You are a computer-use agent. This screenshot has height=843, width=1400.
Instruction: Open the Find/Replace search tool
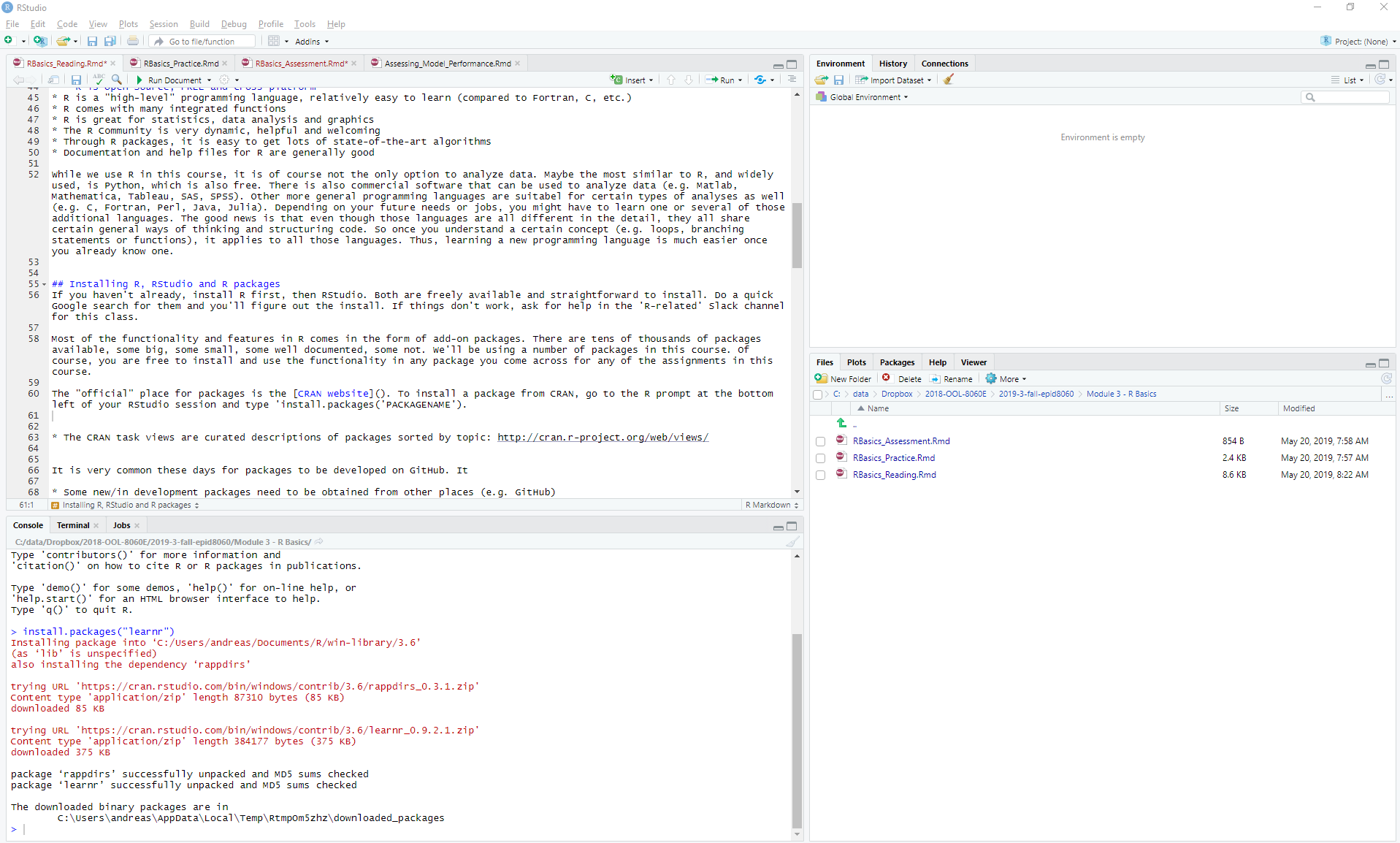pos(117,80)
